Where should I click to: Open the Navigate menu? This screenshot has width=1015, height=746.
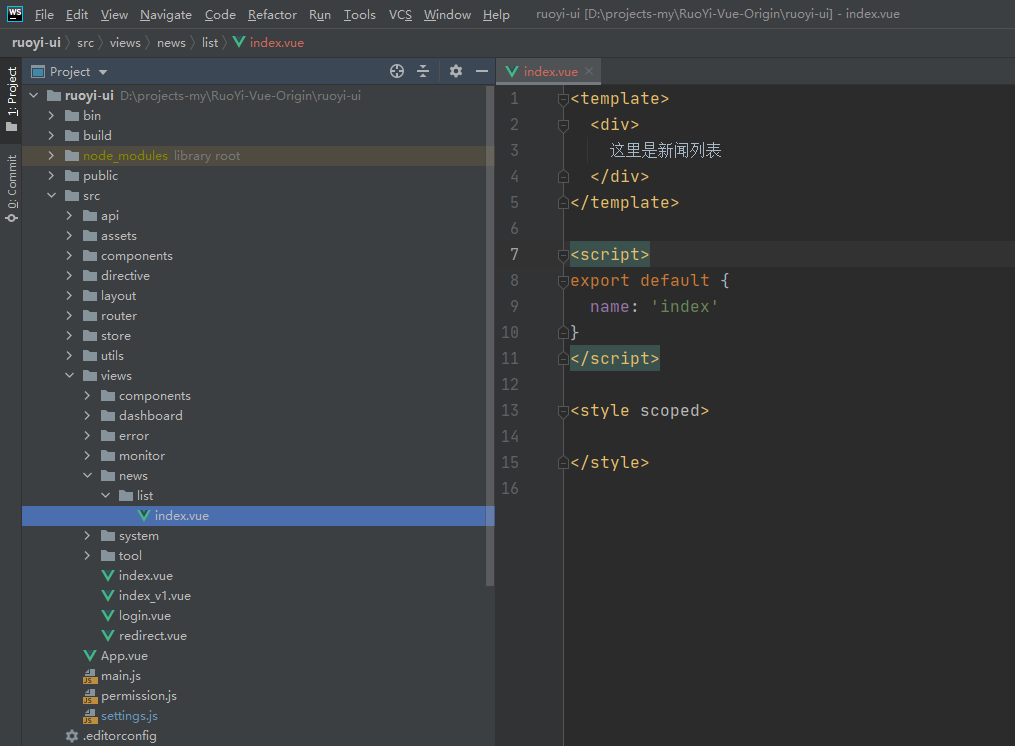tap(166, 14)
